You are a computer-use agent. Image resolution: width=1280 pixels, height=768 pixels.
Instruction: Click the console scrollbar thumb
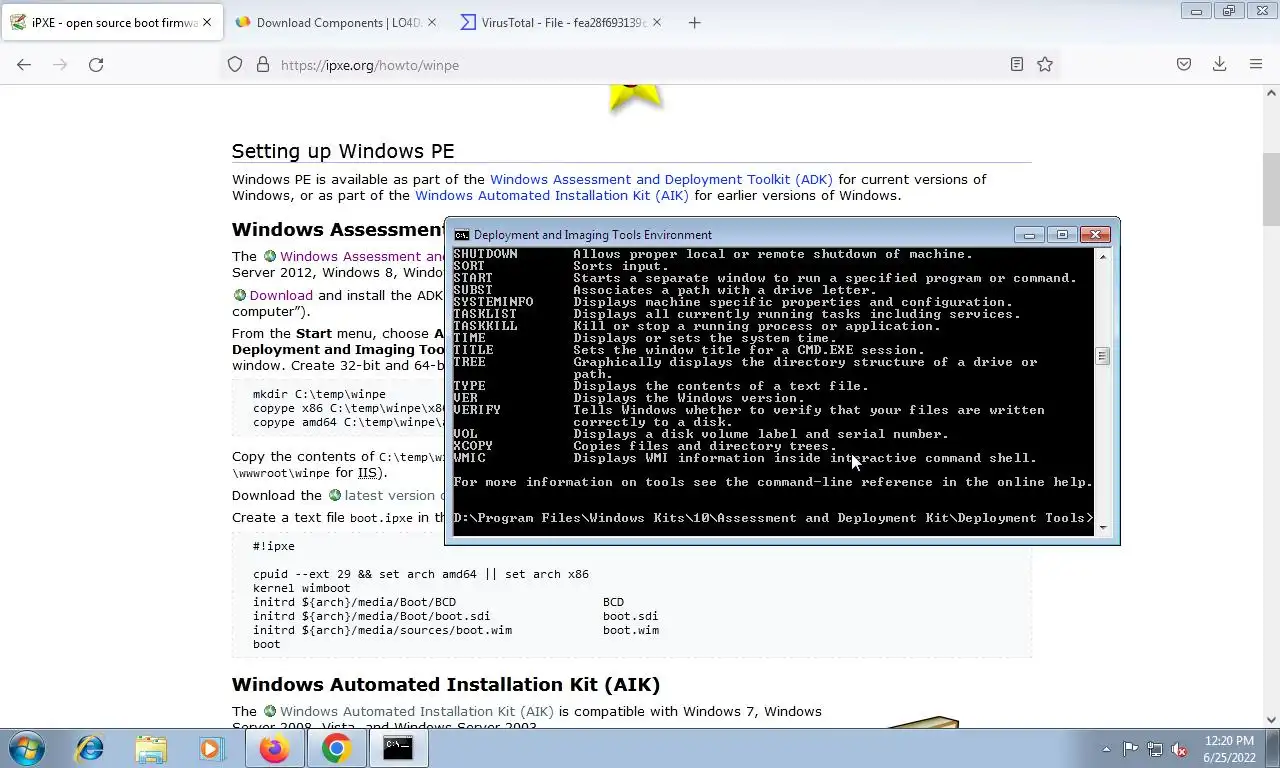1103,356
